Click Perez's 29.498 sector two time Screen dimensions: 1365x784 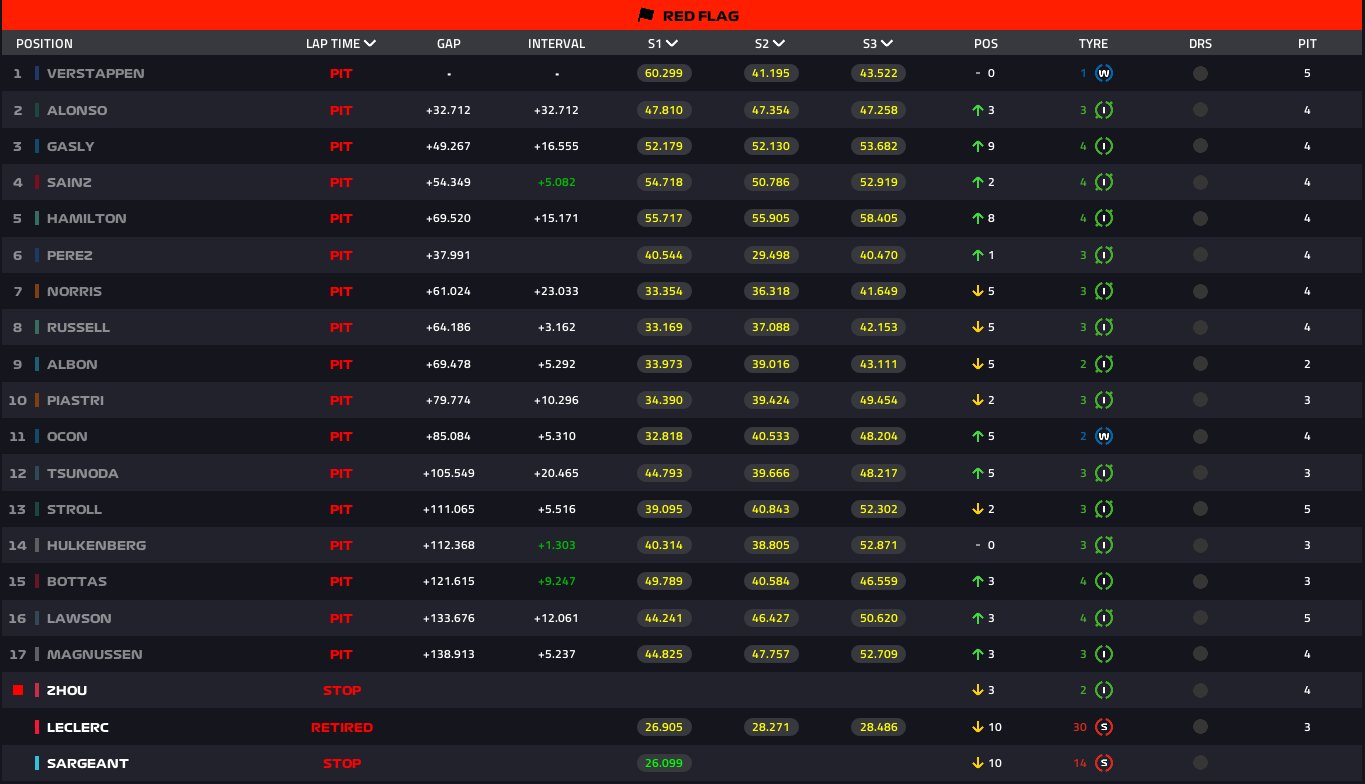pyautogui.click(x=771, y=255)
